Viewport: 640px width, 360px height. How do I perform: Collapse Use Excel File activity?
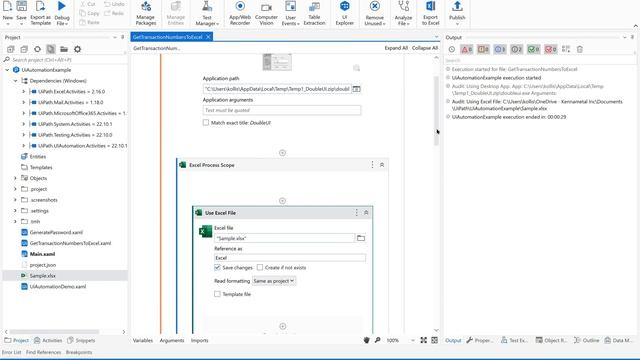[366, 213]
